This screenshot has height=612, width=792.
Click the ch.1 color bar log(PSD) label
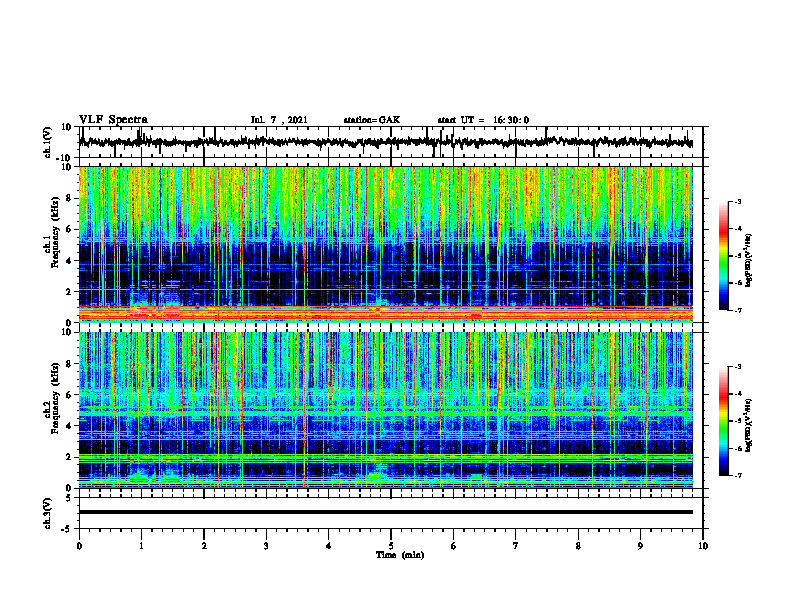tap(749, 261)
